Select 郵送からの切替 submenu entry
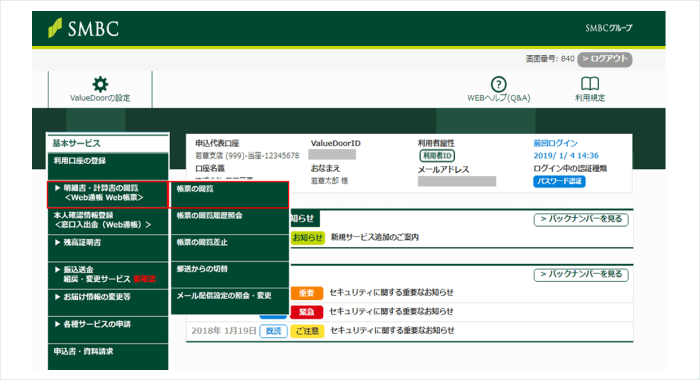 click(229, 274)
